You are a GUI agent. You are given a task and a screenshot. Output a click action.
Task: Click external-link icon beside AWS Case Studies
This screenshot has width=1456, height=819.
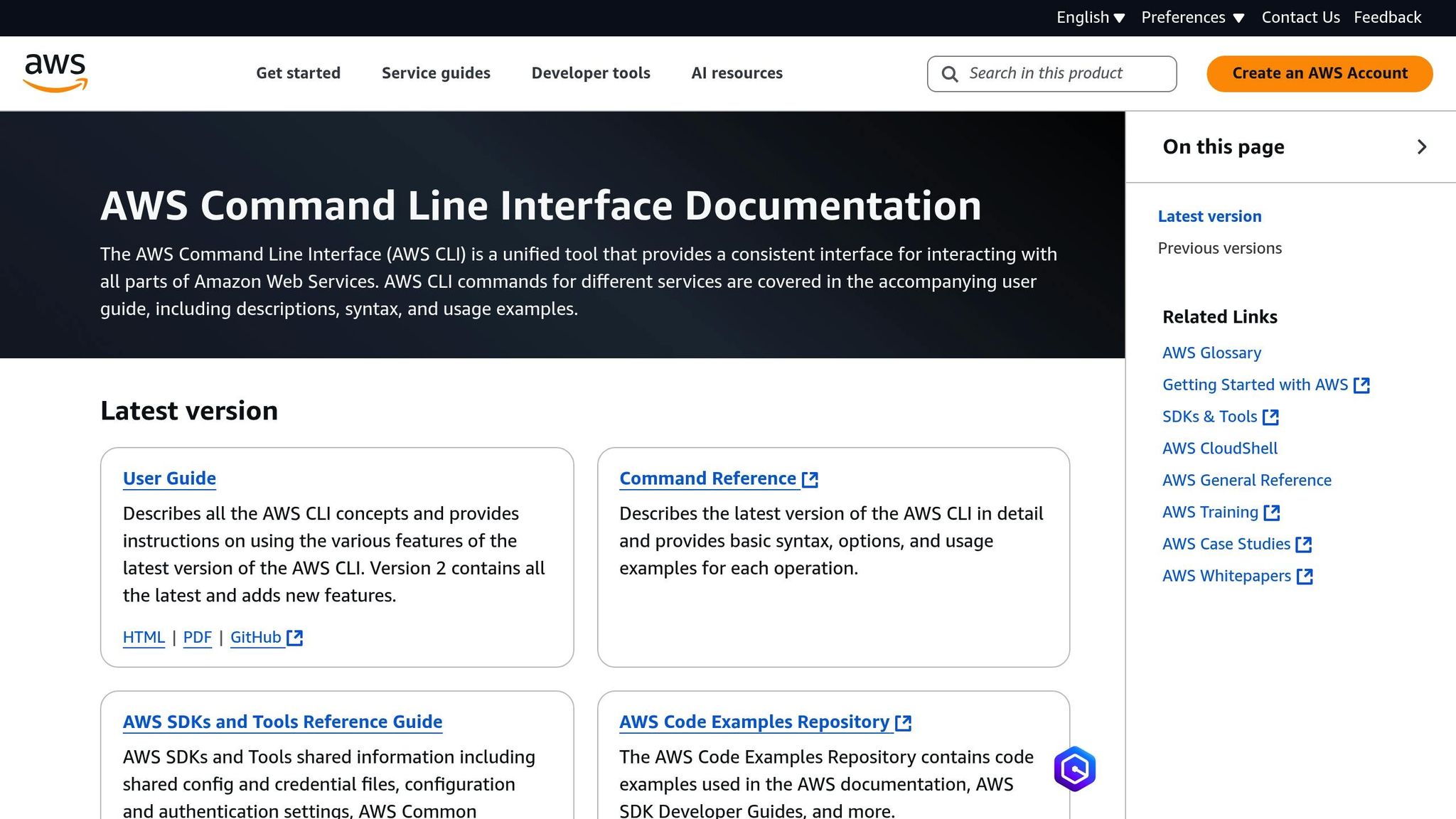tap(1304, 545)
